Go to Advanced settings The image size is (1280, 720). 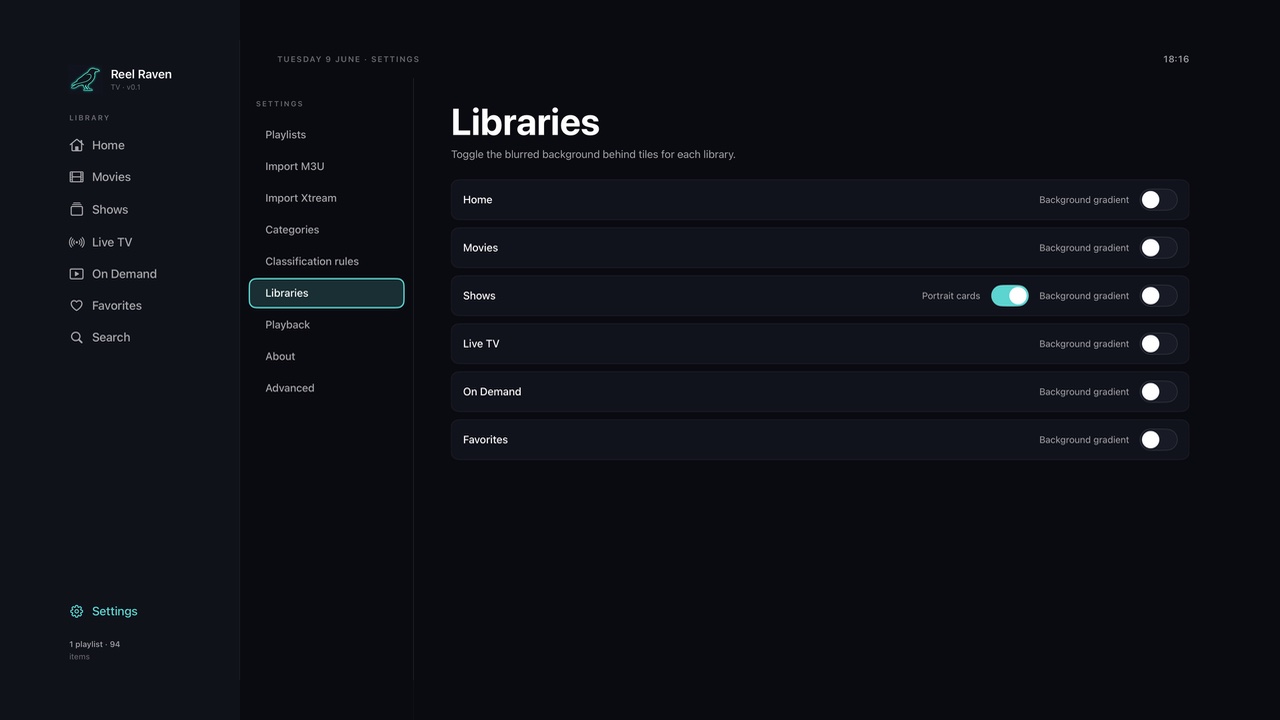pyautogui.click(x=326, y=388)
